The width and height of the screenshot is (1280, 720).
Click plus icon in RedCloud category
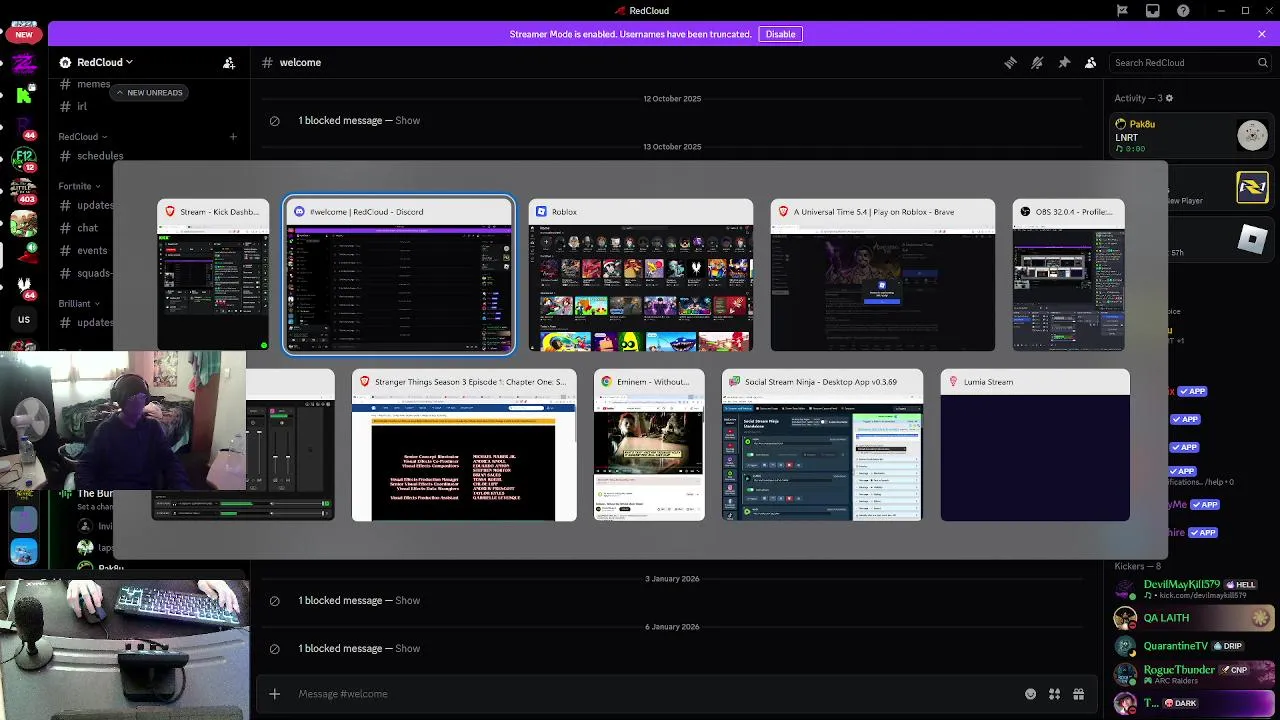233,137
